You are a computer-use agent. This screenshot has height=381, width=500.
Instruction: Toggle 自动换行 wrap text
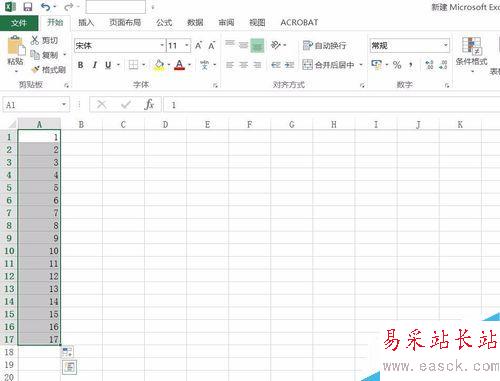point(324,45)
